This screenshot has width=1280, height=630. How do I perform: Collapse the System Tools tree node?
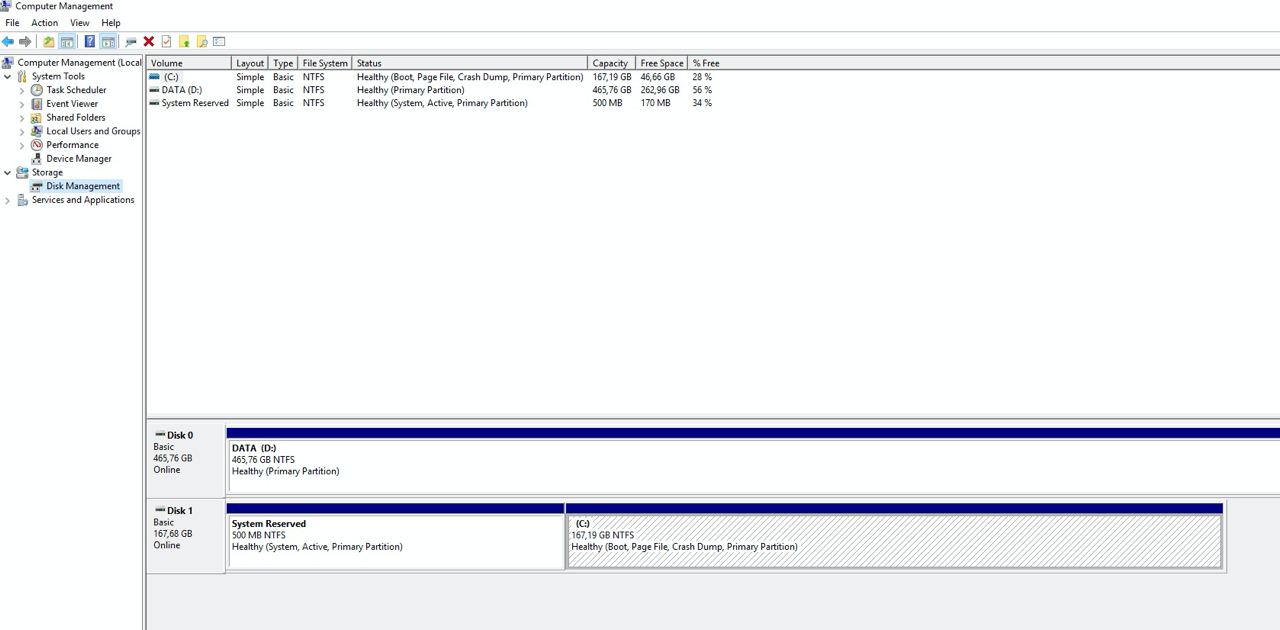tap(8, 76)
